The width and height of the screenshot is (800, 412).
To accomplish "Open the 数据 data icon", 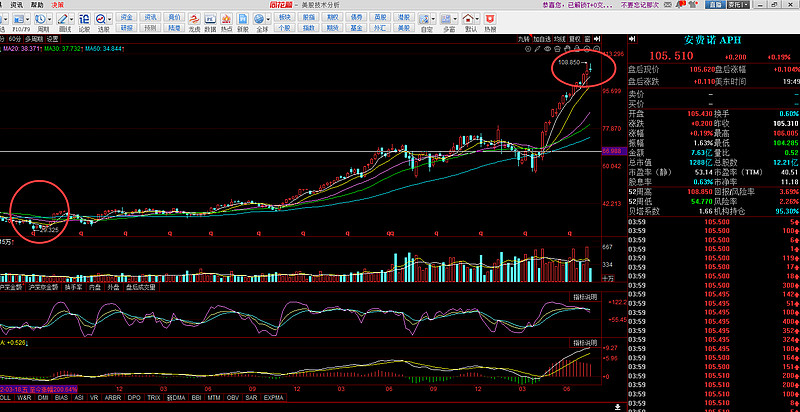I will coord(210,19).
